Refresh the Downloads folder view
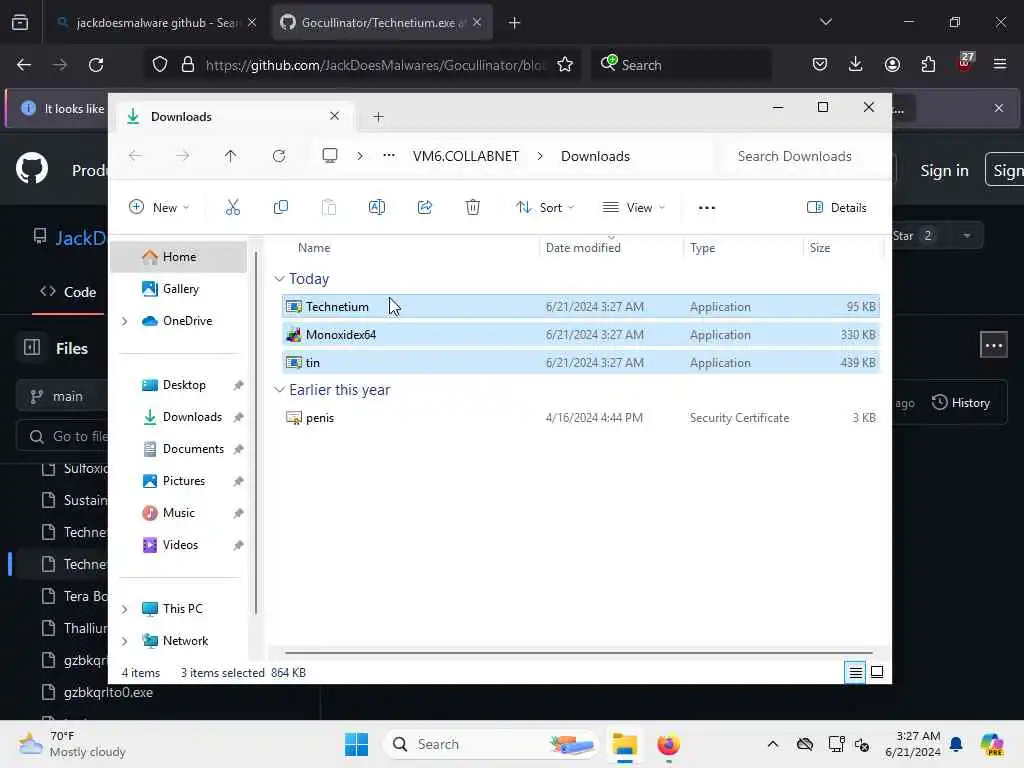Viewport: 1024px width, 768px height. tap(279, 156)
